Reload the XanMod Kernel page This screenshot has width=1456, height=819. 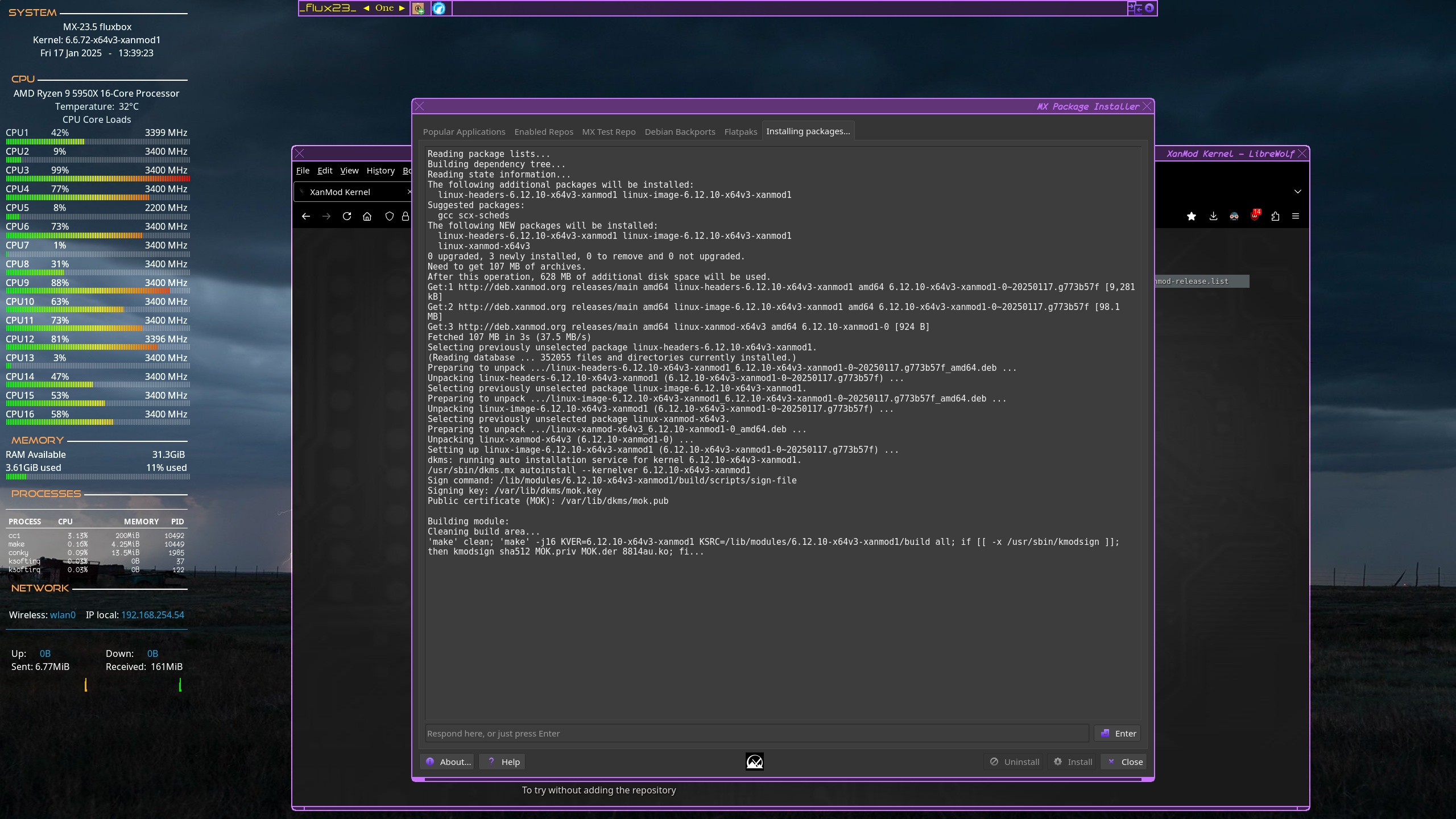pos(347,216)
